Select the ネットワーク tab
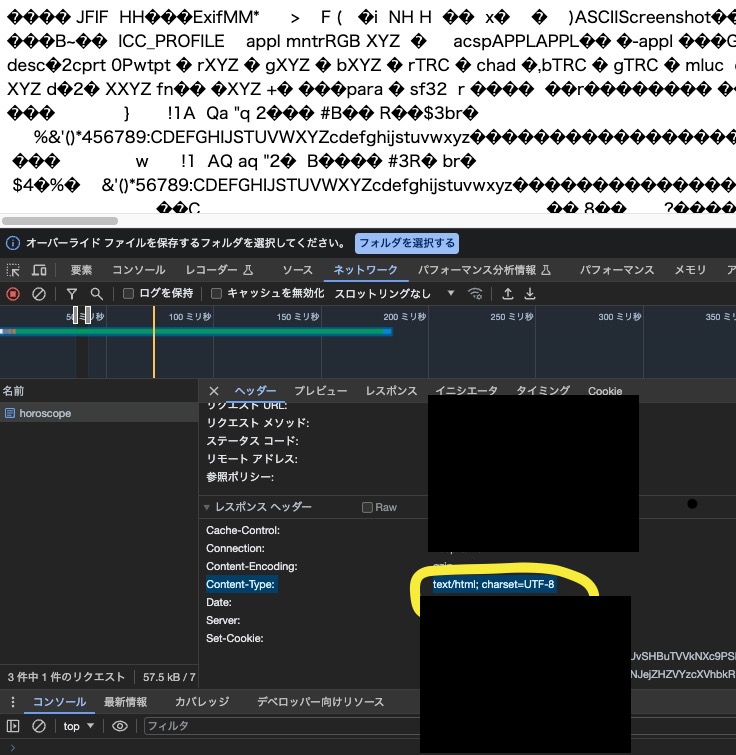 tap(365, 270)
